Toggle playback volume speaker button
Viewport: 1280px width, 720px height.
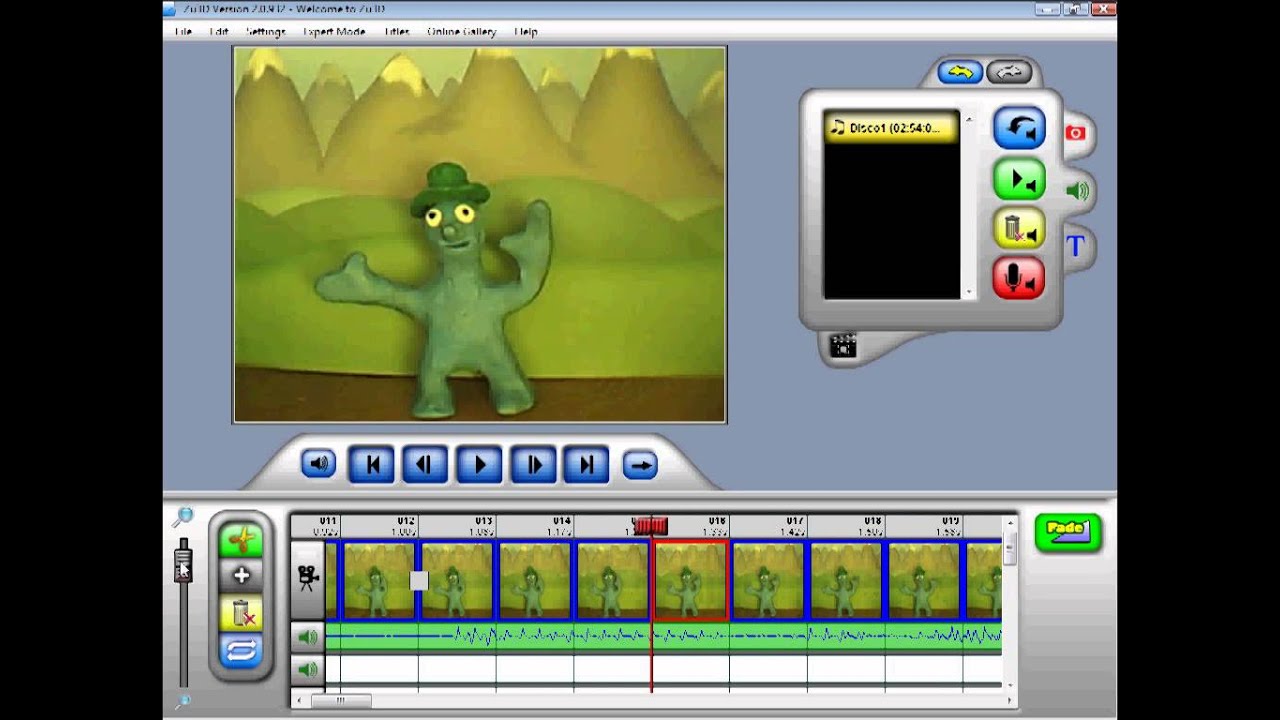tap(318, 464)
